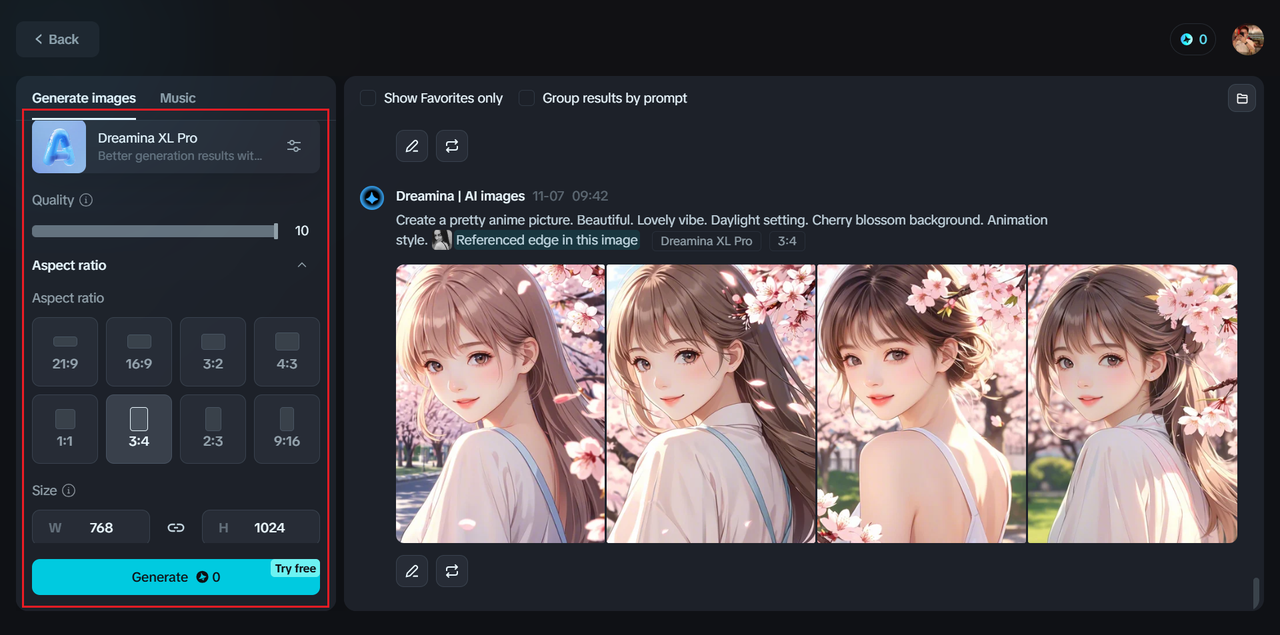Image resolution: width=1280 pixels, height=635 pixels.
Task: Click the edit pencil icon above the prompt
Action: pos(412,146)
